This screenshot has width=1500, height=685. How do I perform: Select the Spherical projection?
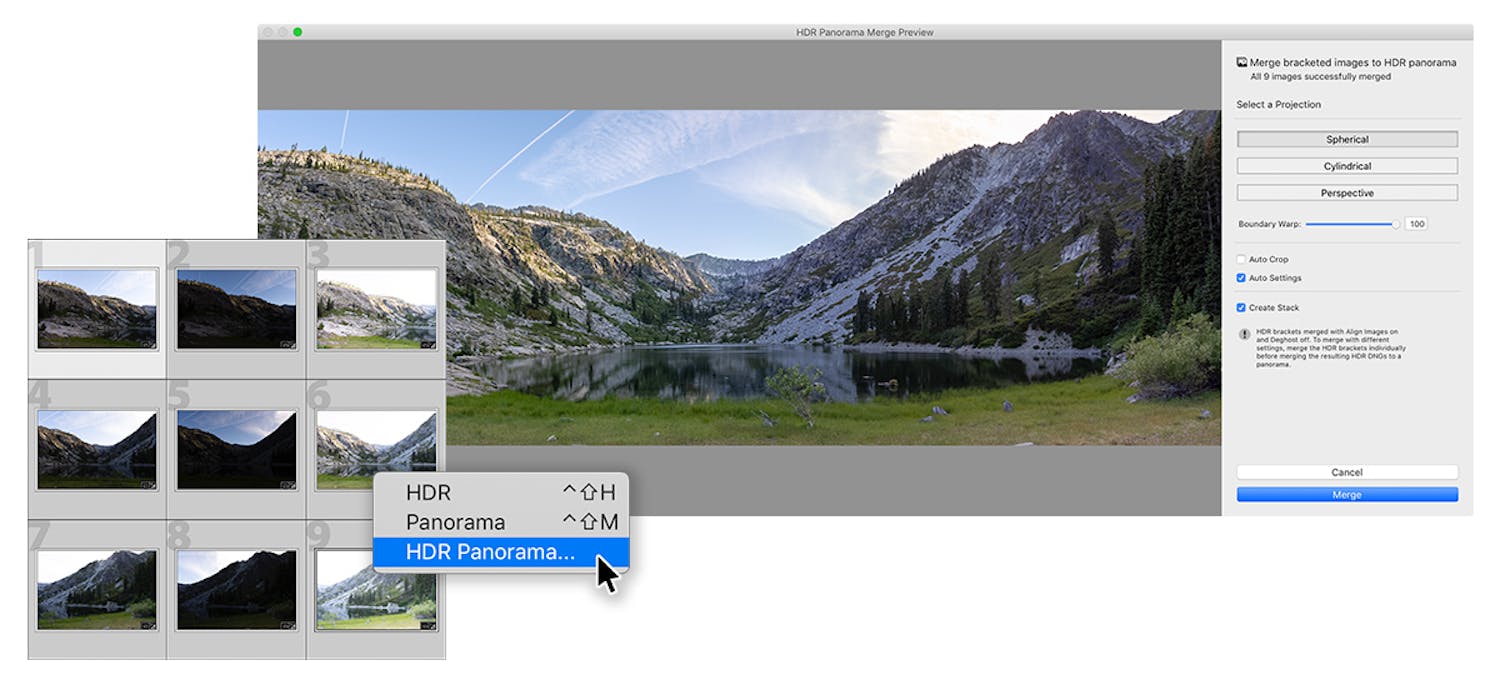pyautogui.click(x=1348, y=139)
